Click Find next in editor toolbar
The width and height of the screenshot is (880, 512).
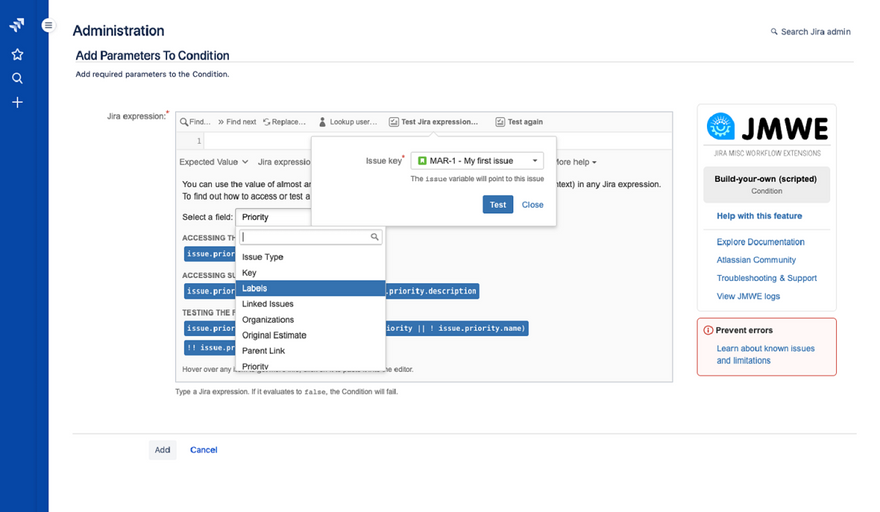pyautogui.click(x=237, y=122)
